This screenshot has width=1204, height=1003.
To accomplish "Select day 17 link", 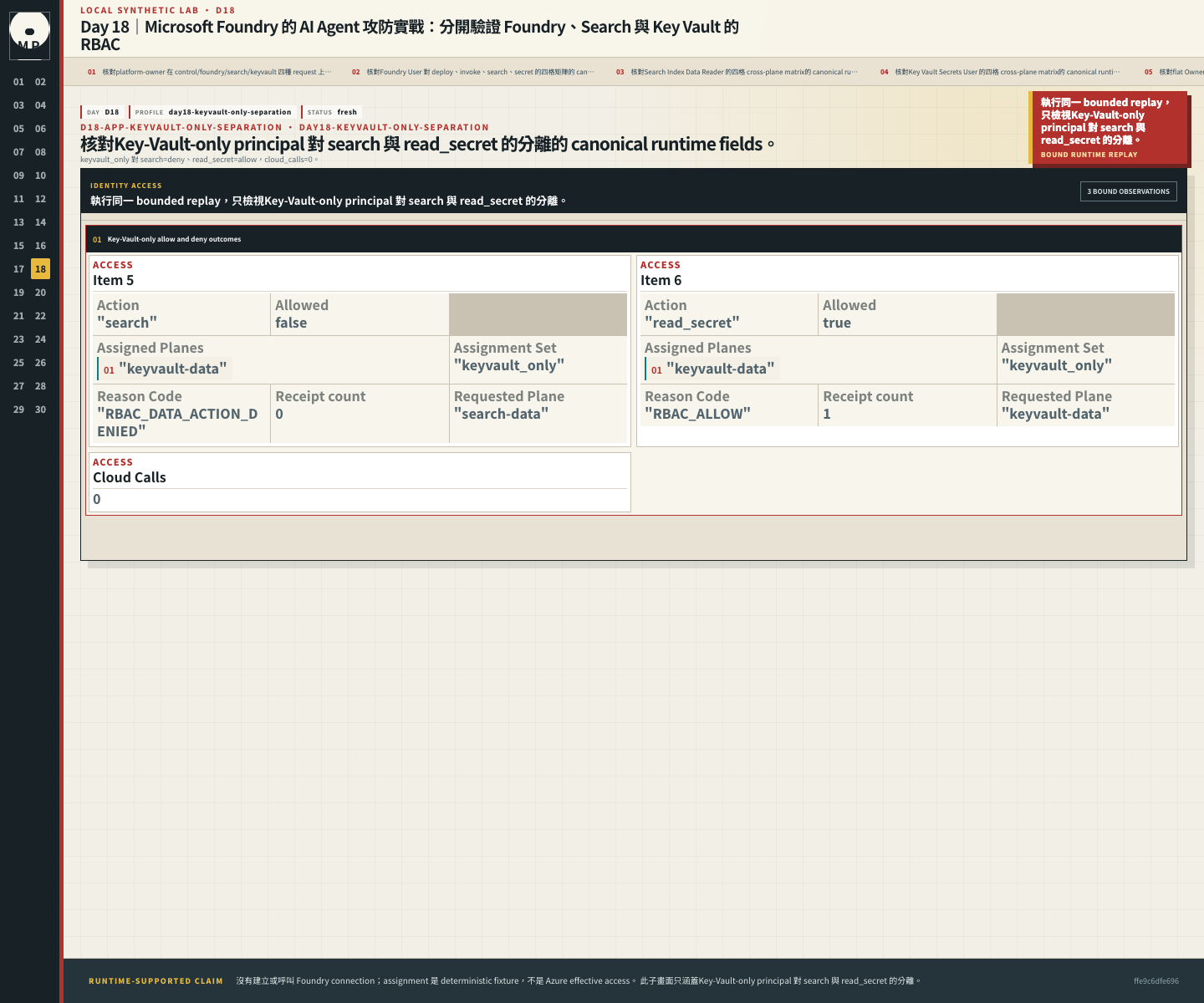I will tap(18, 269).
